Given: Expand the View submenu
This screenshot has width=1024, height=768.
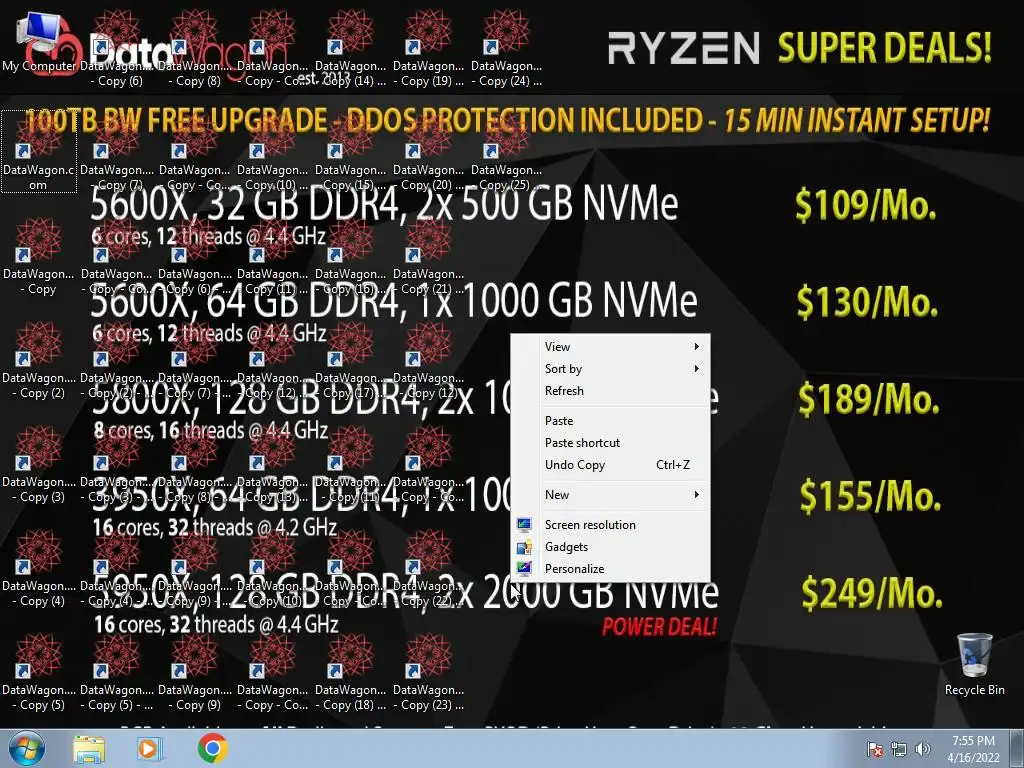Looking at the screenshot, I should click(x=611, y=347).
